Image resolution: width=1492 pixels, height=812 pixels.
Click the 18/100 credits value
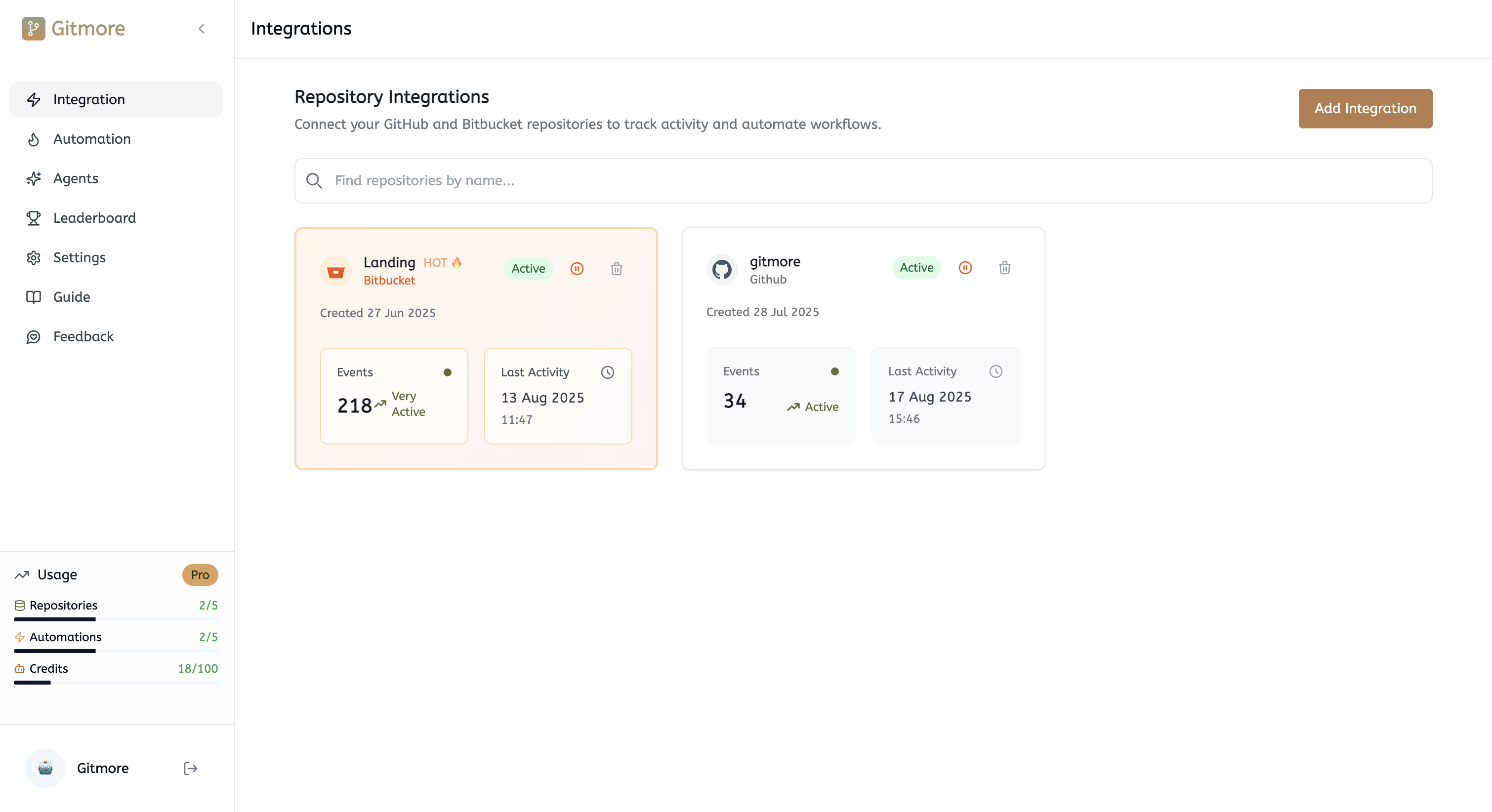coord(198,668)
